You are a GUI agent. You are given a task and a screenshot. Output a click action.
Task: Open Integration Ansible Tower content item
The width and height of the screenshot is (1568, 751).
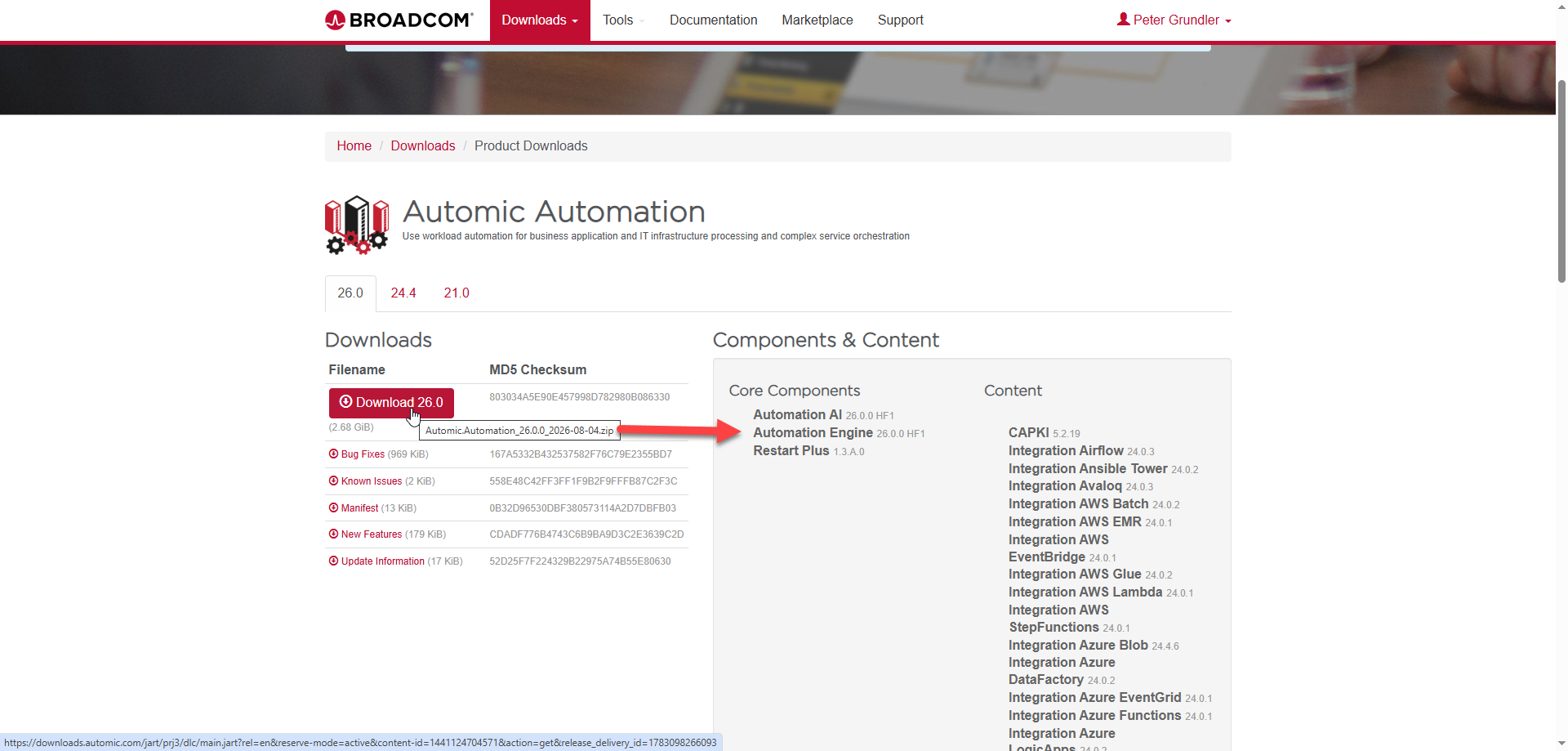tap(1088, 469)
